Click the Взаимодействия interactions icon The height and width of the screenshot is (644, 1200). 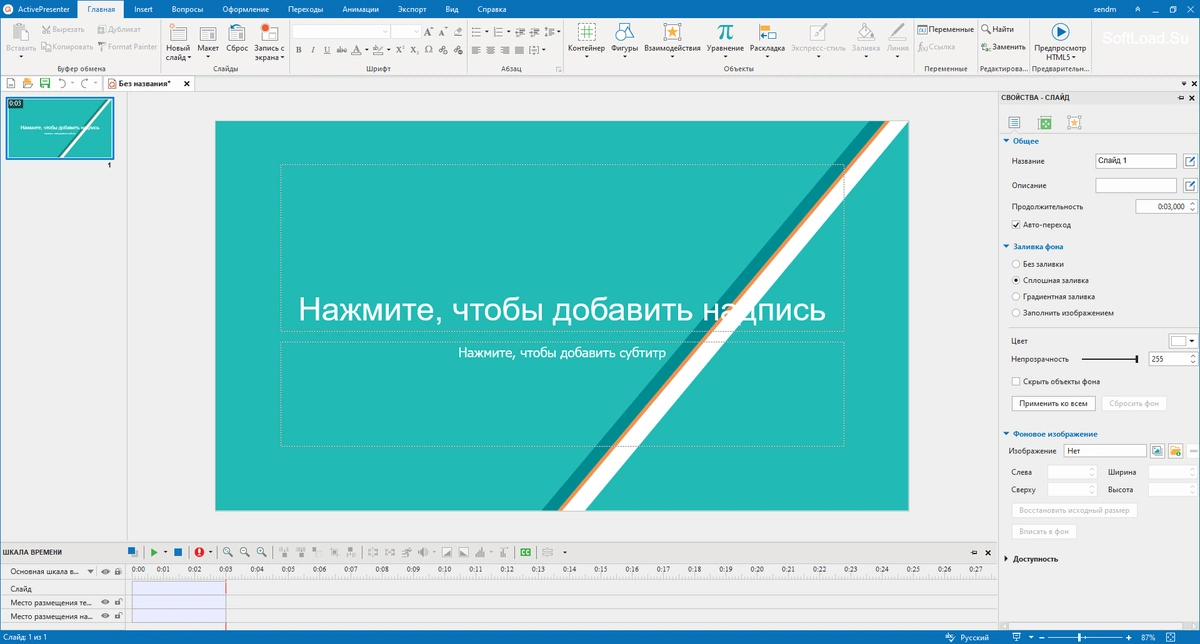pyautogui.click(x=672, y=32)
